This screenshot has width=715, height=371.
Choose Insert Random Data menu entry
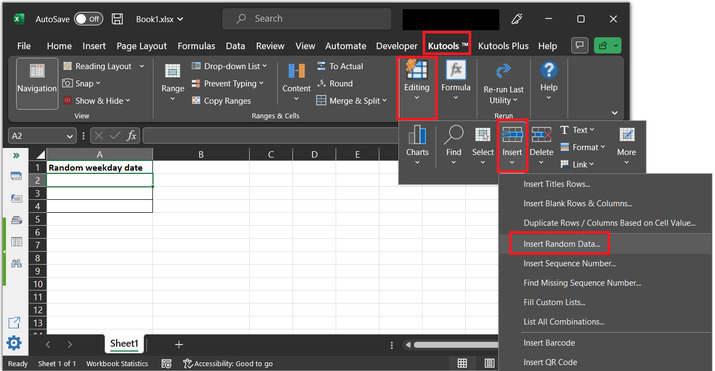coord(561,244)
